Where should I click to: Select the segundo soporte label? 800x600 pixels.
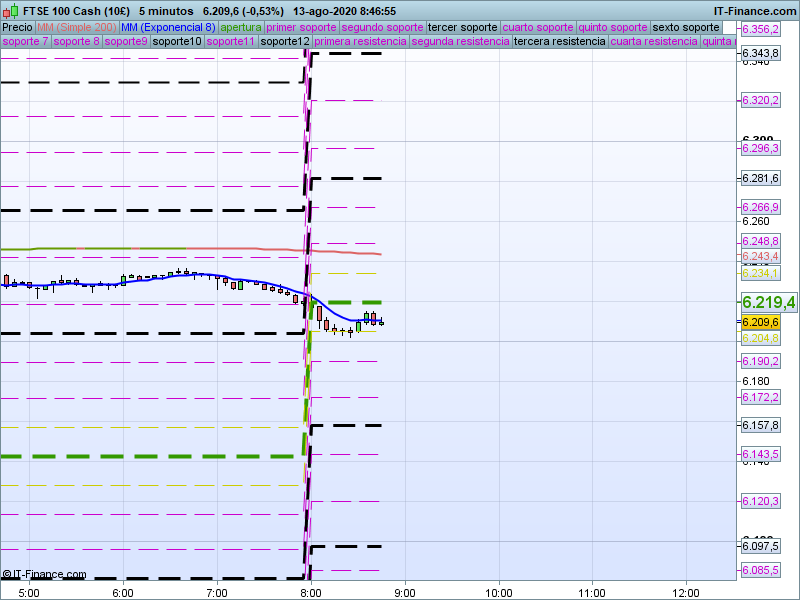click(382, 27)
